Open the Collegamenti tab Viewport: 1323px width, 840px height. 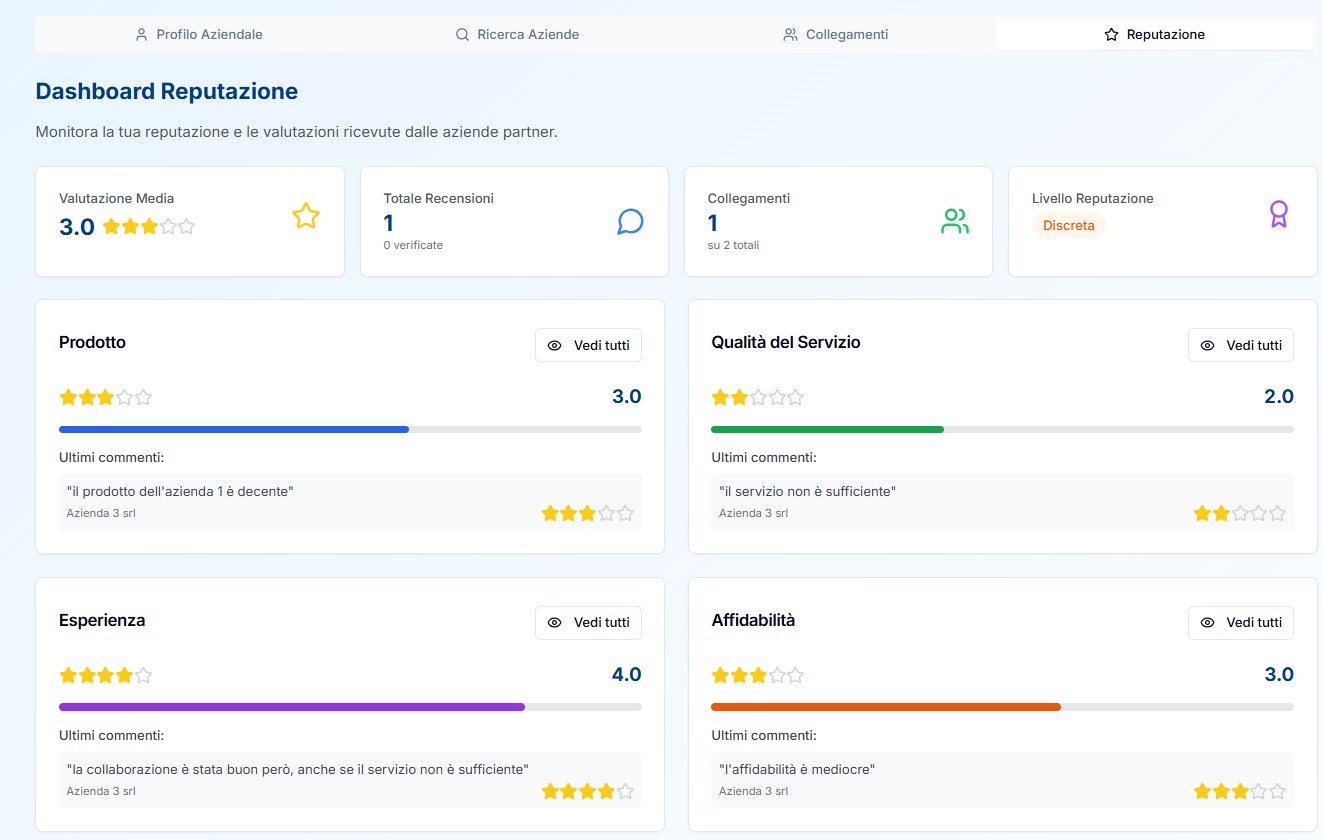pos(835,34)
